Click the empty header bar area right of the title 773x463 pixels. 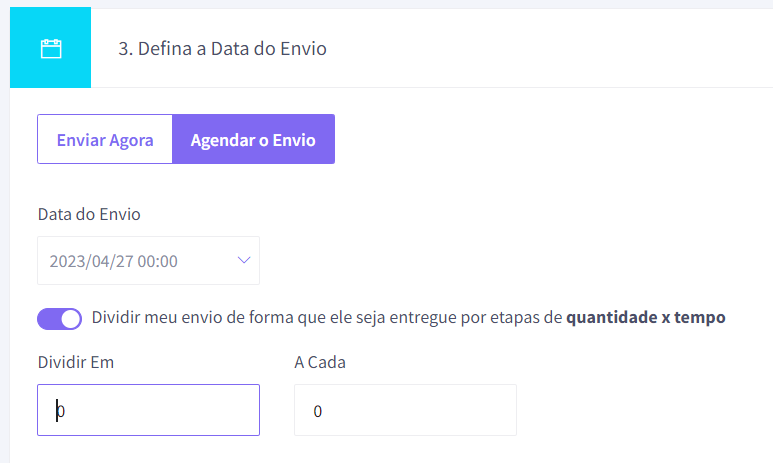pos(550,48)
